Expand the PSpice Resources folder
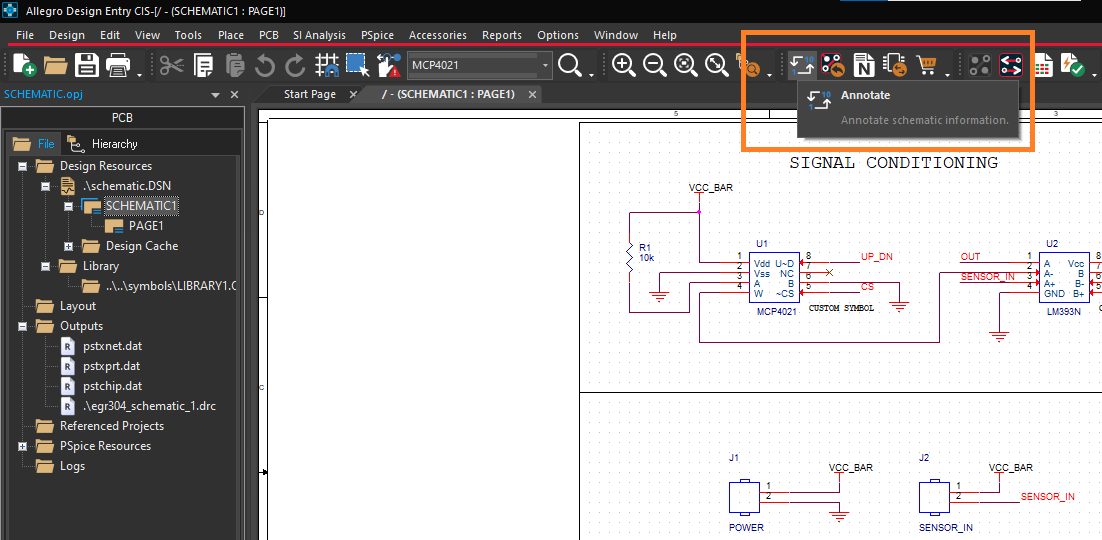 tap(22, 446)
